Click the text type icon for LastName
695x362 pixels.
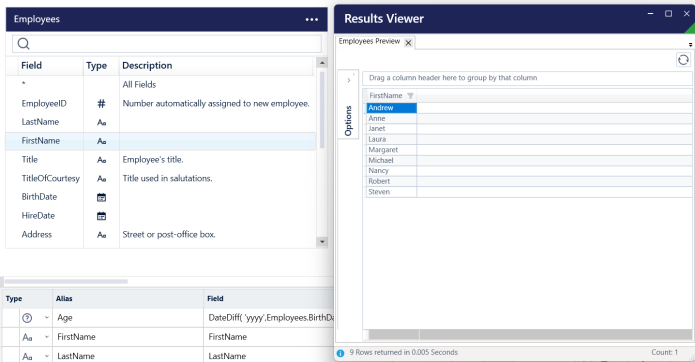(x=102, y=122)
